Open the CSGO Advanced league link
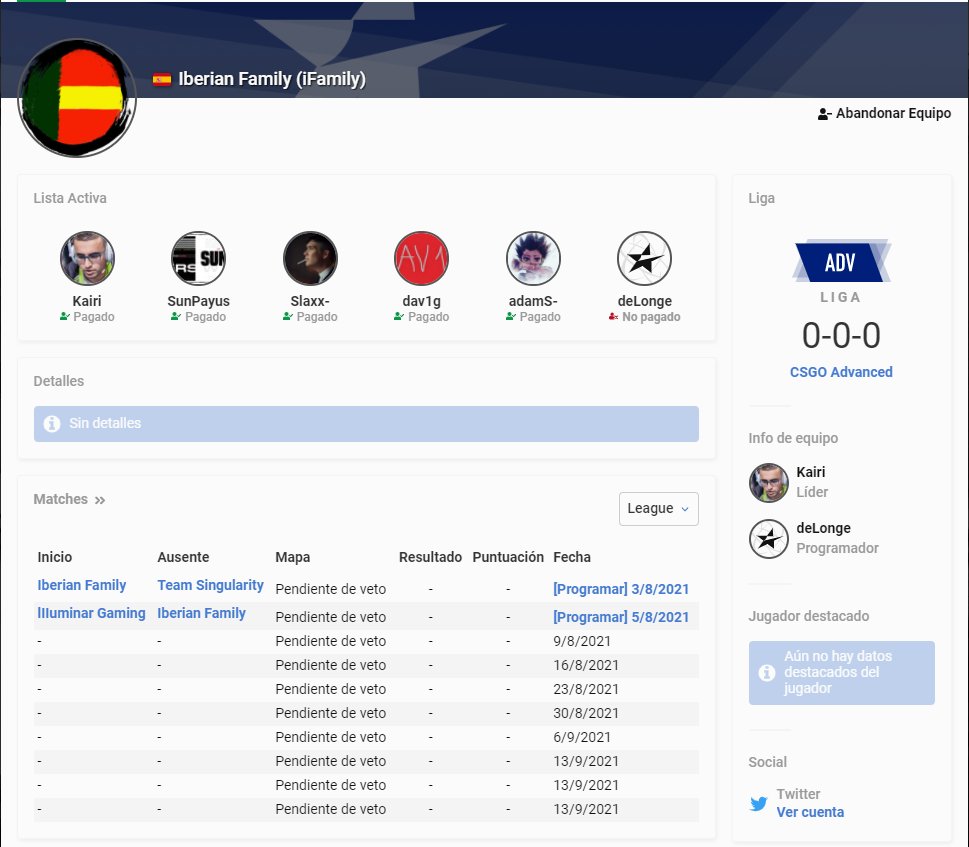Screen dimensions: 969x847 tap(841, 372)
